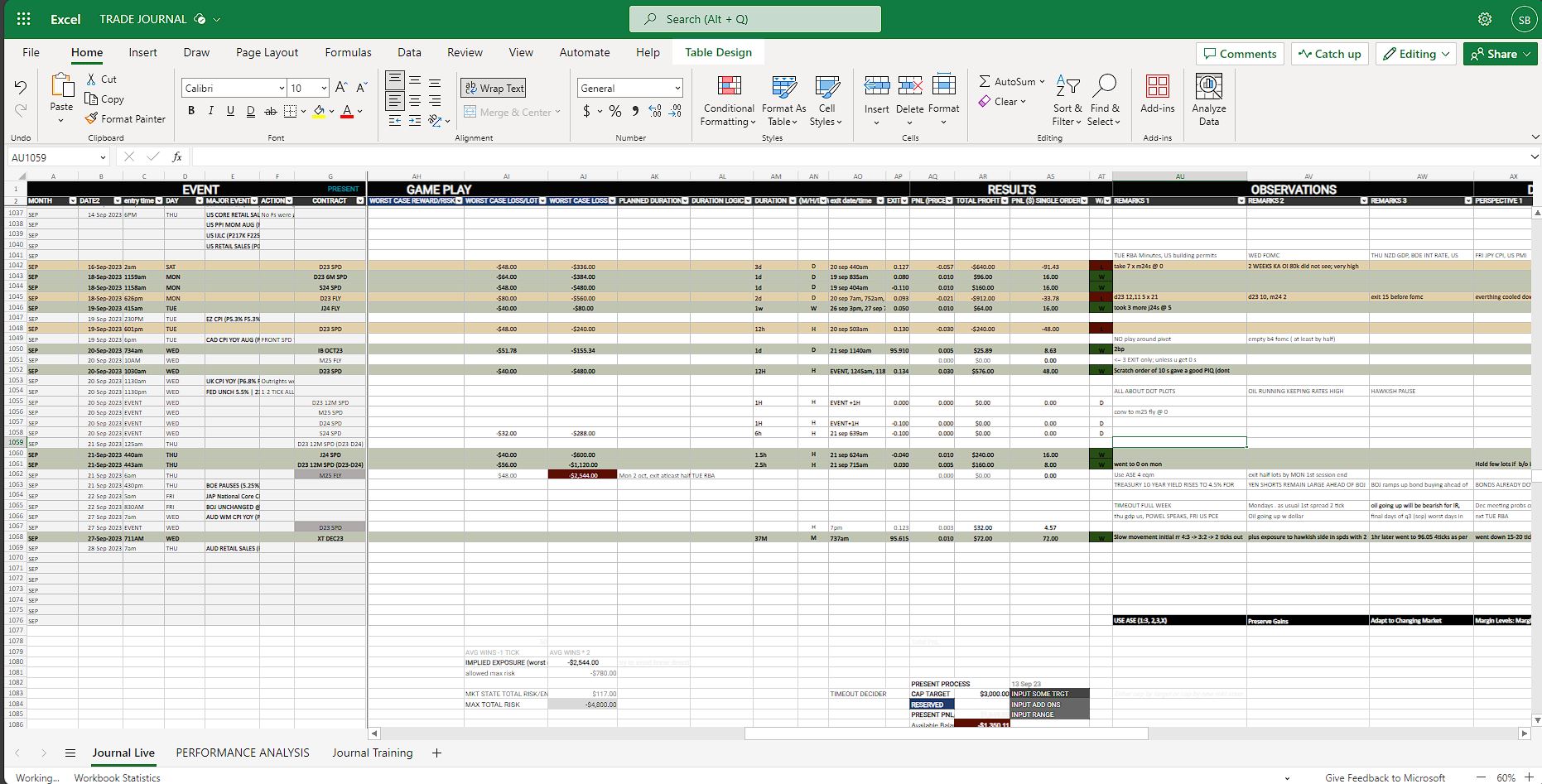Increase font size with larger A
1542x784 pixels.
(343, 88)
